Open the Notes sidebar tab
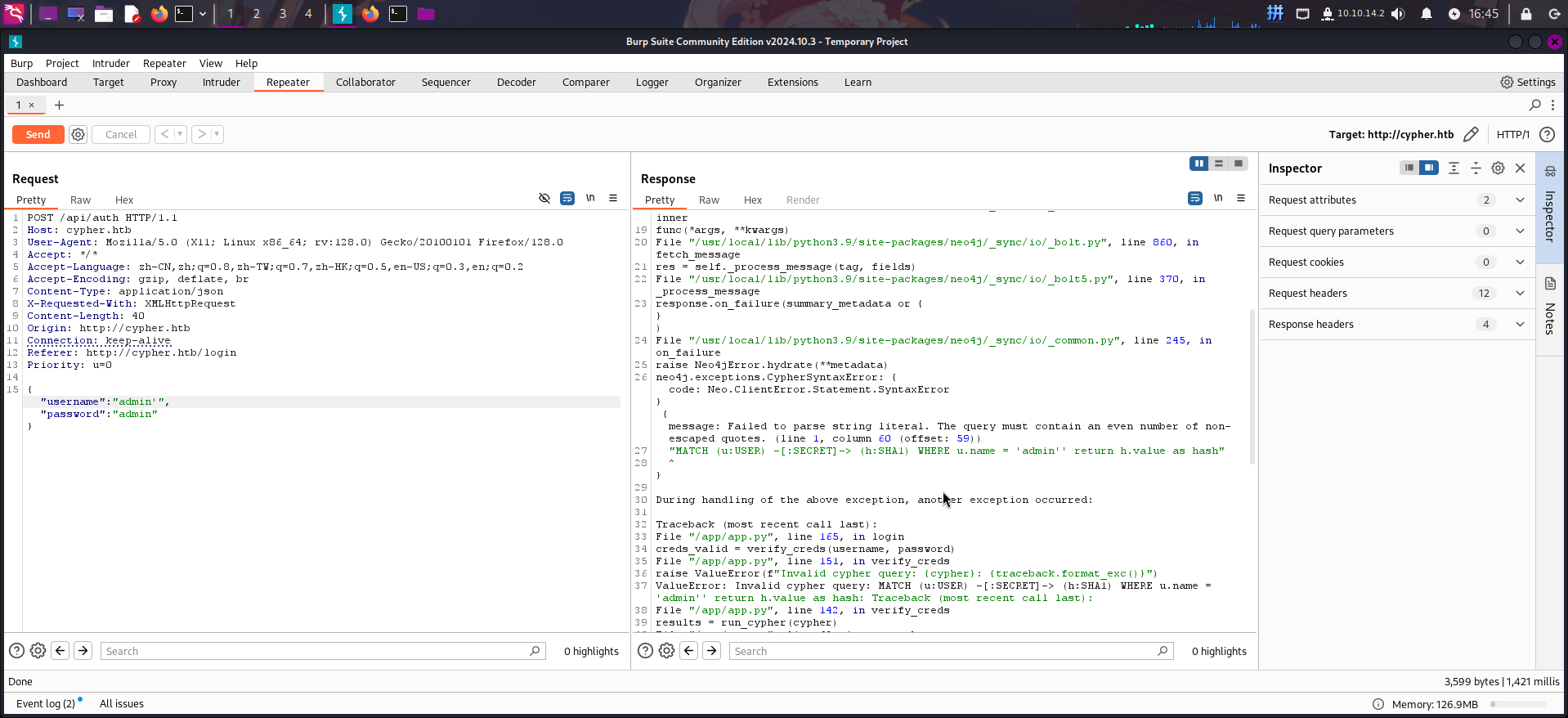The height and width of the screenshot is (718, 1568). (1550, 309)
